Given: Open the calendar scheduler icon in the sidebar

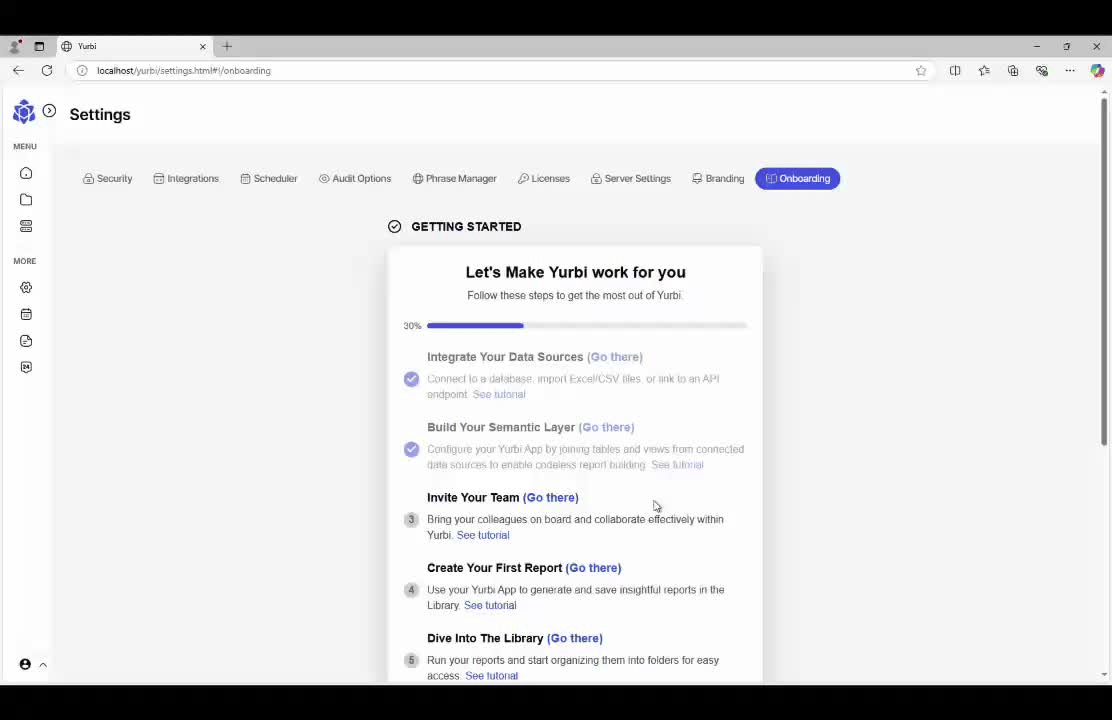Looking at the screenshot, I should pyautogui.click(x=26, y=314).
